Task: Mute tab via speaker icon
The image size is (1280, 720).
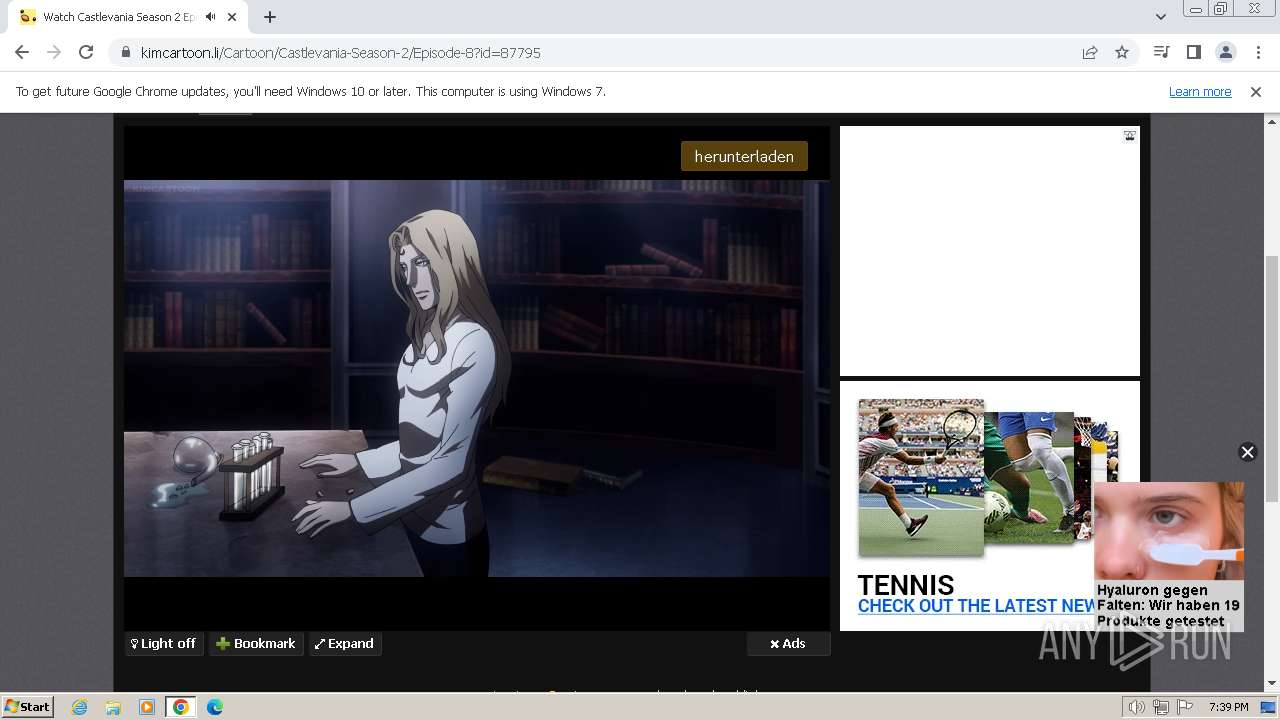Action: click(211, 17)
